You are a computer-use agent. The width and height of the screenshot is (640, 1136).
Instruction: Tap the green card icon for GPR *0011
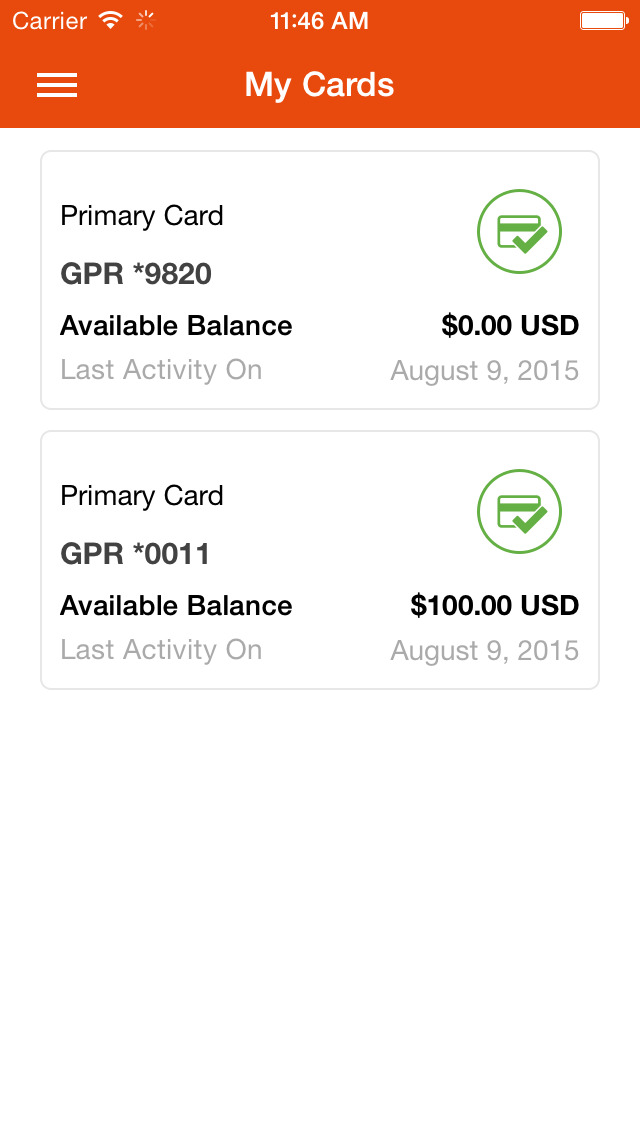pos(519,512)
